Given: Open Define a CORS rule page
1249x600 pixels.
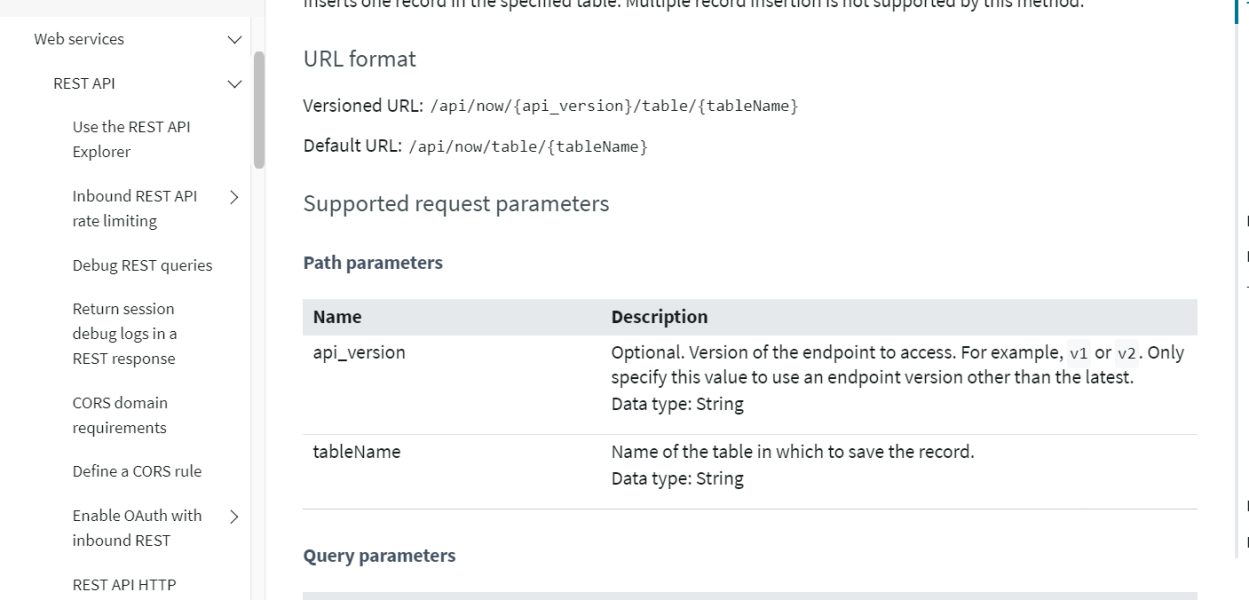Looking at the screenshot, I should 137,471.
